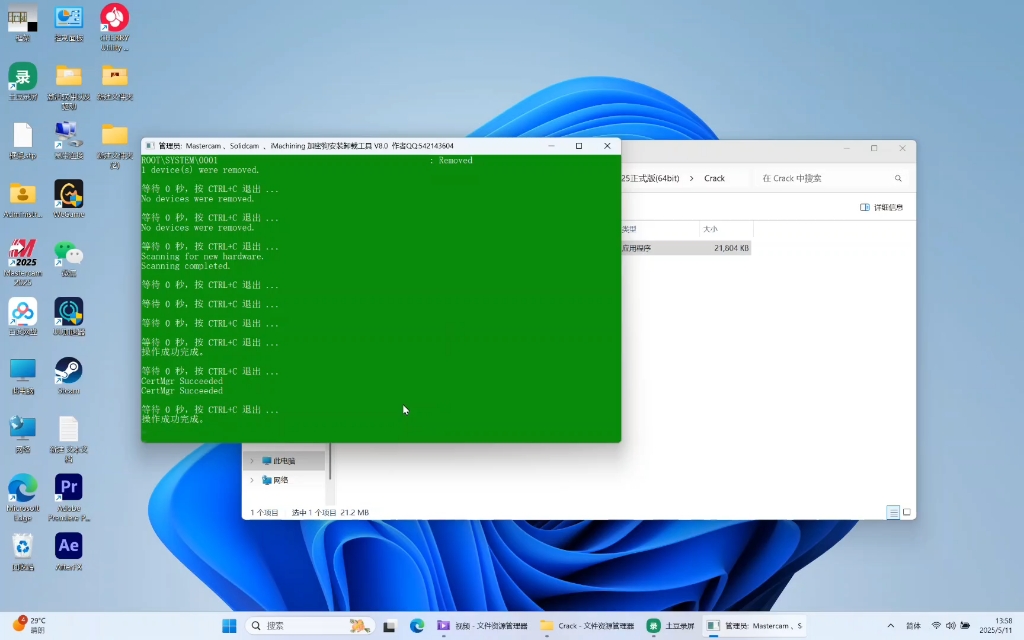Click the chevron before Crack in the address bar

pyautogui.click(x=692, y=178)
